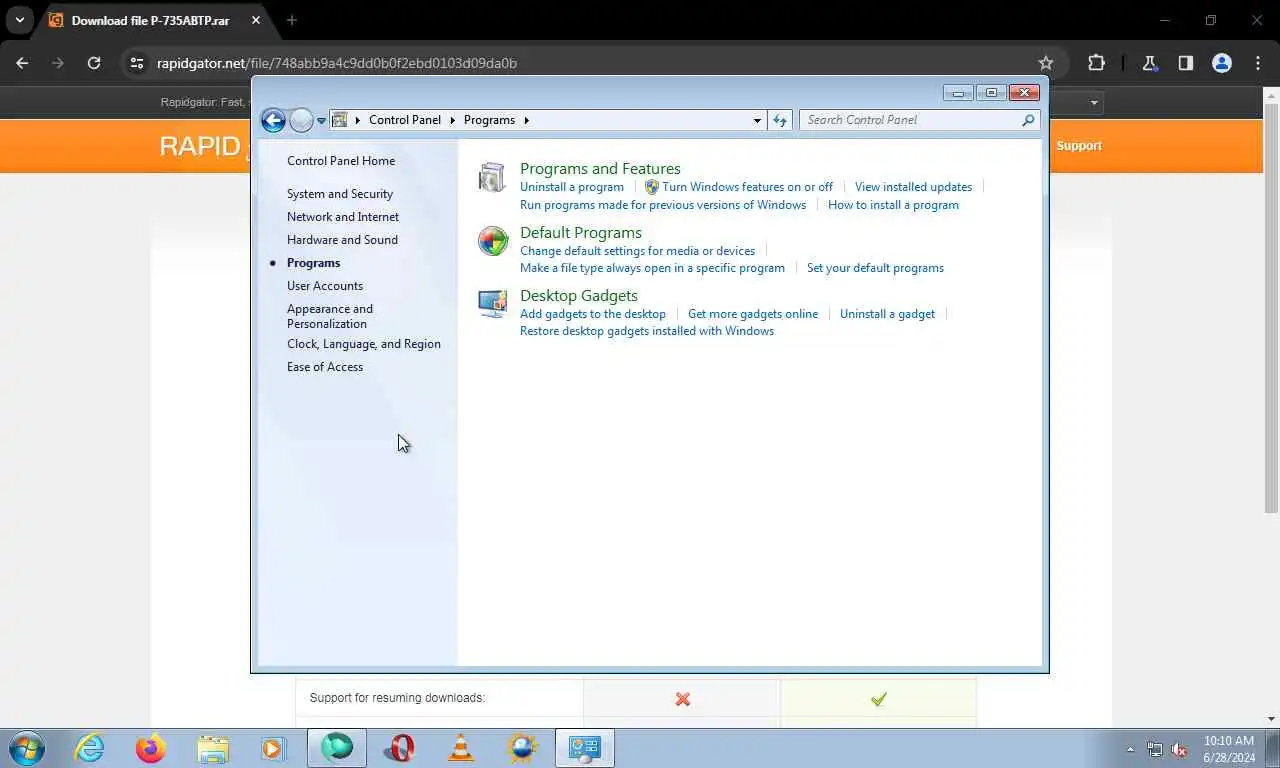
Task: Click Uninstall a program link
Action: pos(572,187)
